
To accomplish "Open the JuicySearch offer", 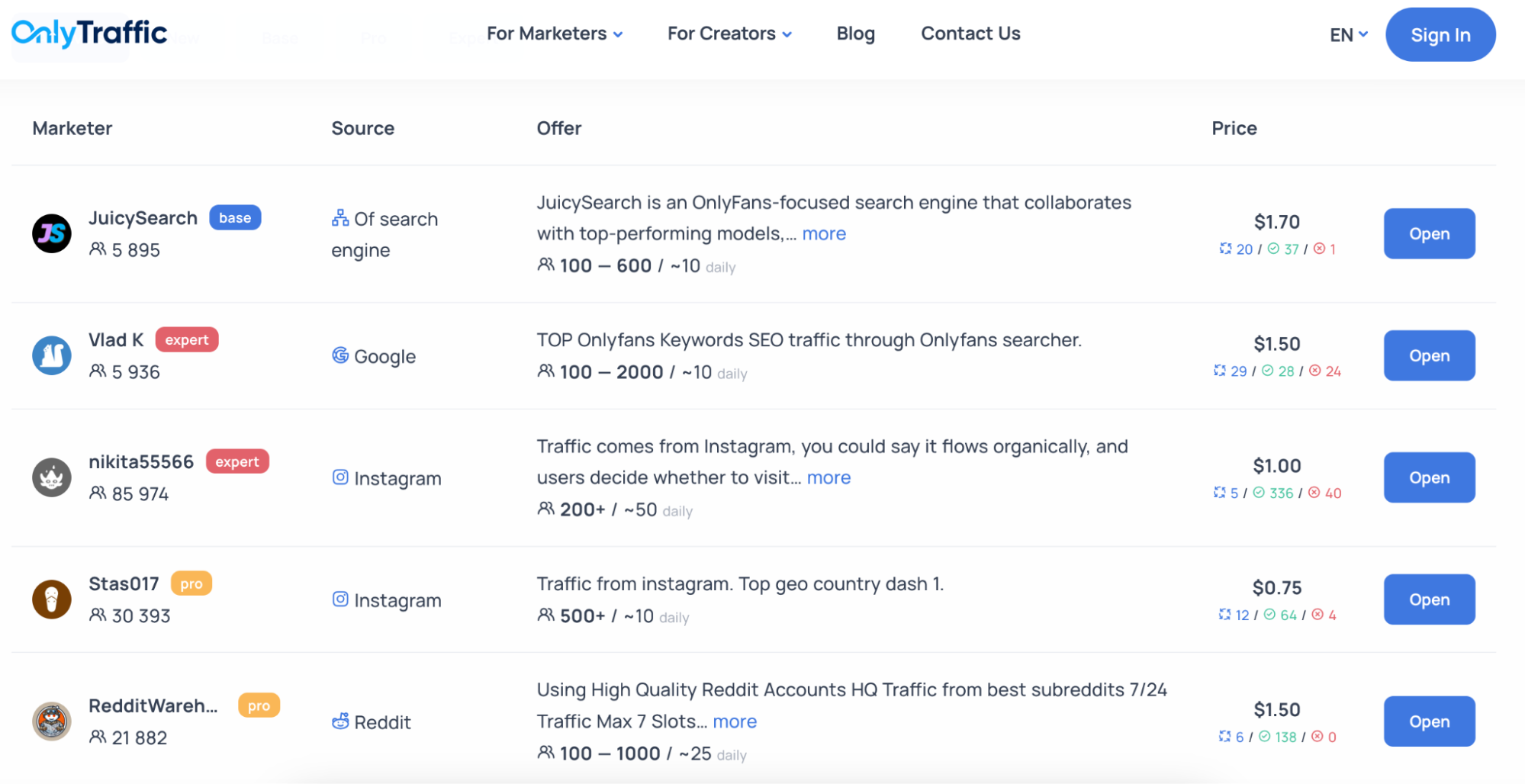I will (x=1429, y=233).
